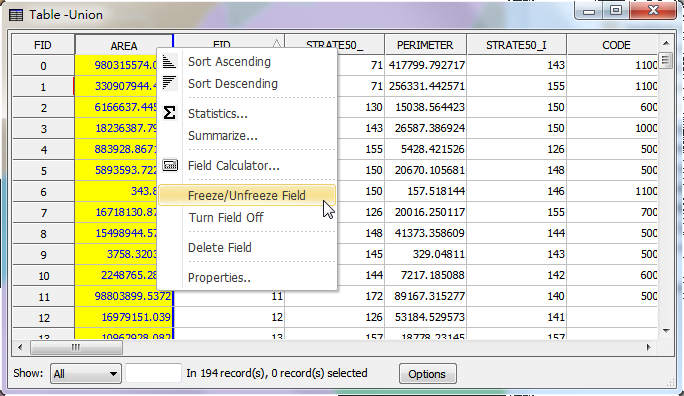Image resolution: width=684 pixels, height=396 pixels.
Task: Click STRATE50_I cell 148
Action: pyautogui.click(x=517, y=170)
